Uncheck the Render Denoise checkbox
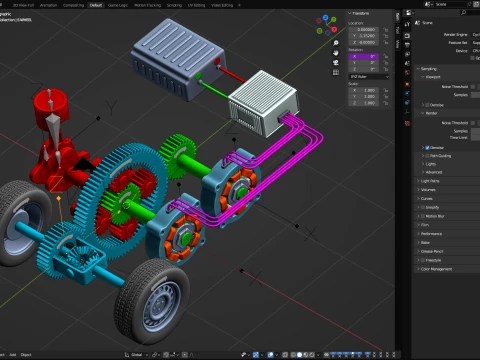The image size is (480, 360). pos(427,148)
